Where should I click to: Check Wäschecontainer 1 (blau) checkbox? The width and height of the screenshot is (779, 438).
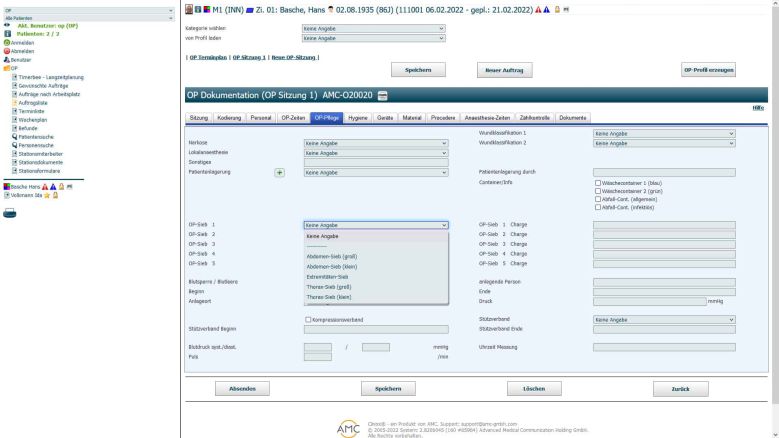[597, 184]
